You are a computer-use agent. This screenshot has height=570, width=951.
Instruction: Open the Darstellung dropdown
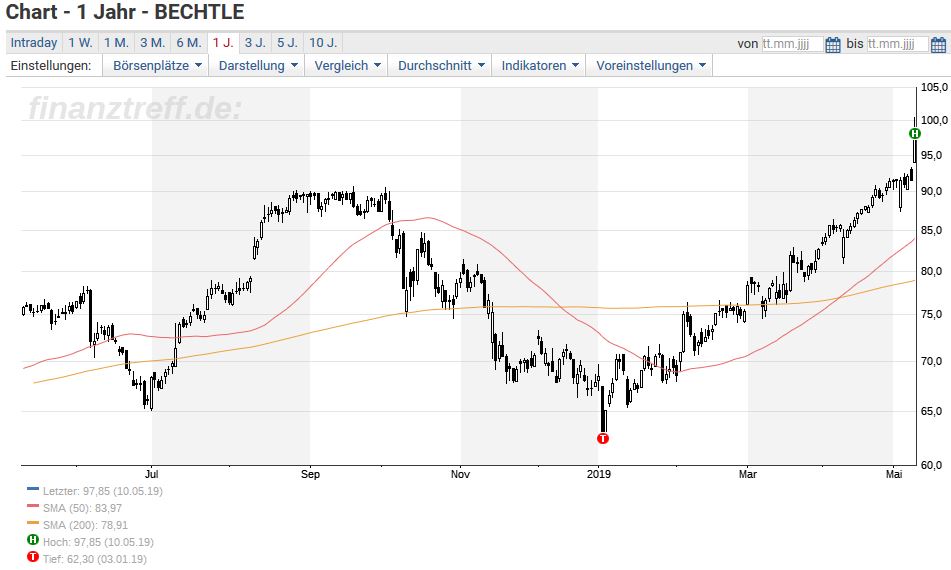(x=257, y=65)
